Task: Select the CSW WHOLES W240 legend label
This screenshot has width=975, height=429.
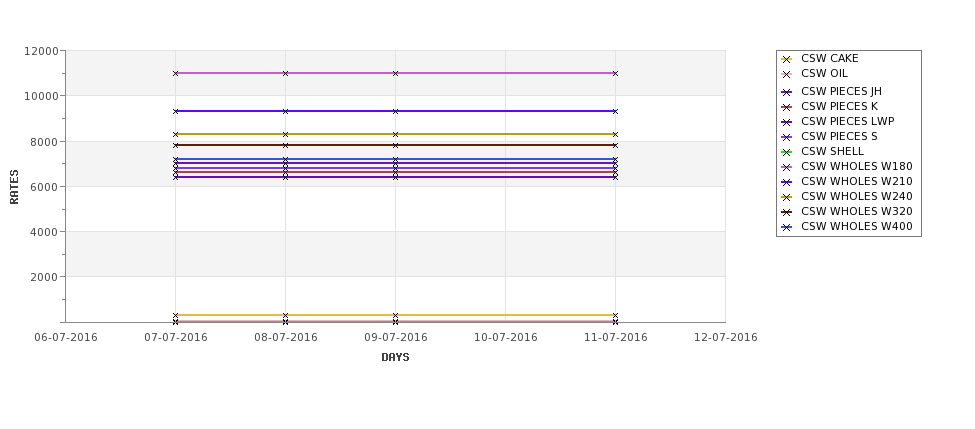Action: (x=856, y=196)
